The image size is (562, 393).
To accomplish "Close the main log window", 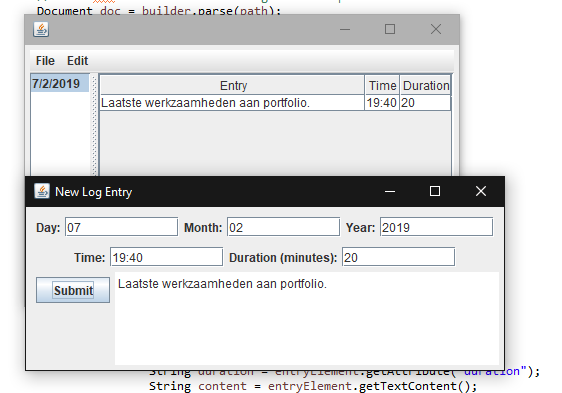I will coord(436,29).
